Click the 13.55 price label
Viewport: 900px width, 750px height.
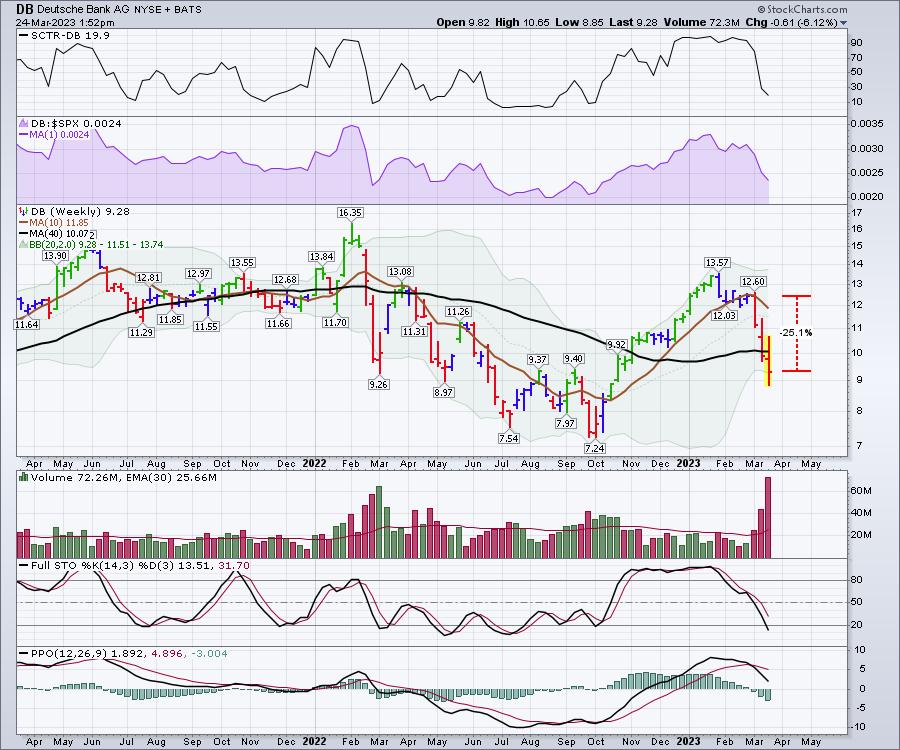click(242, 263)
